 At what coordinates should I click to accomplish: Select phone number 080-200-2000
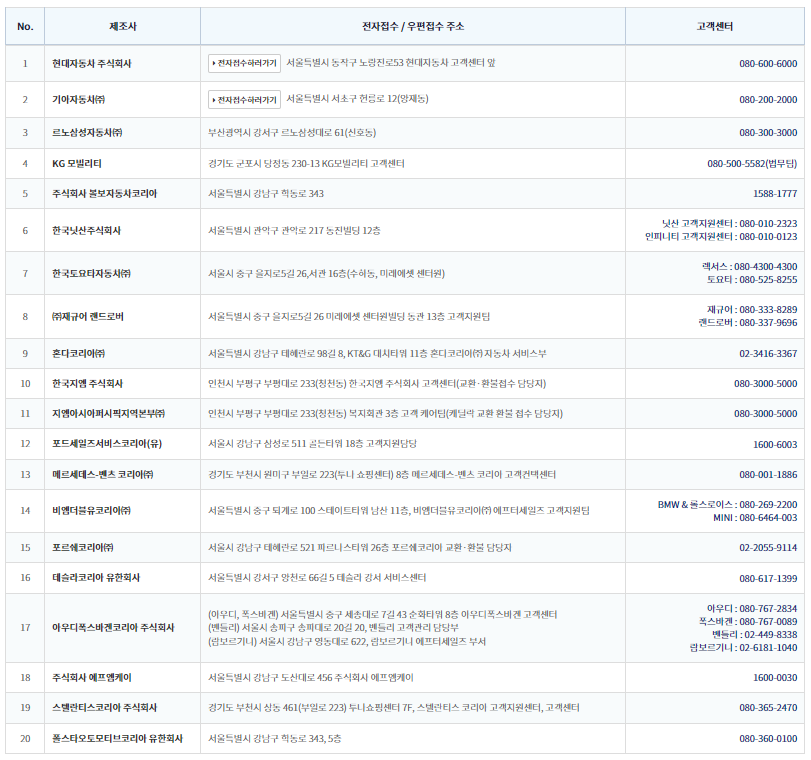tap(768, 100)
